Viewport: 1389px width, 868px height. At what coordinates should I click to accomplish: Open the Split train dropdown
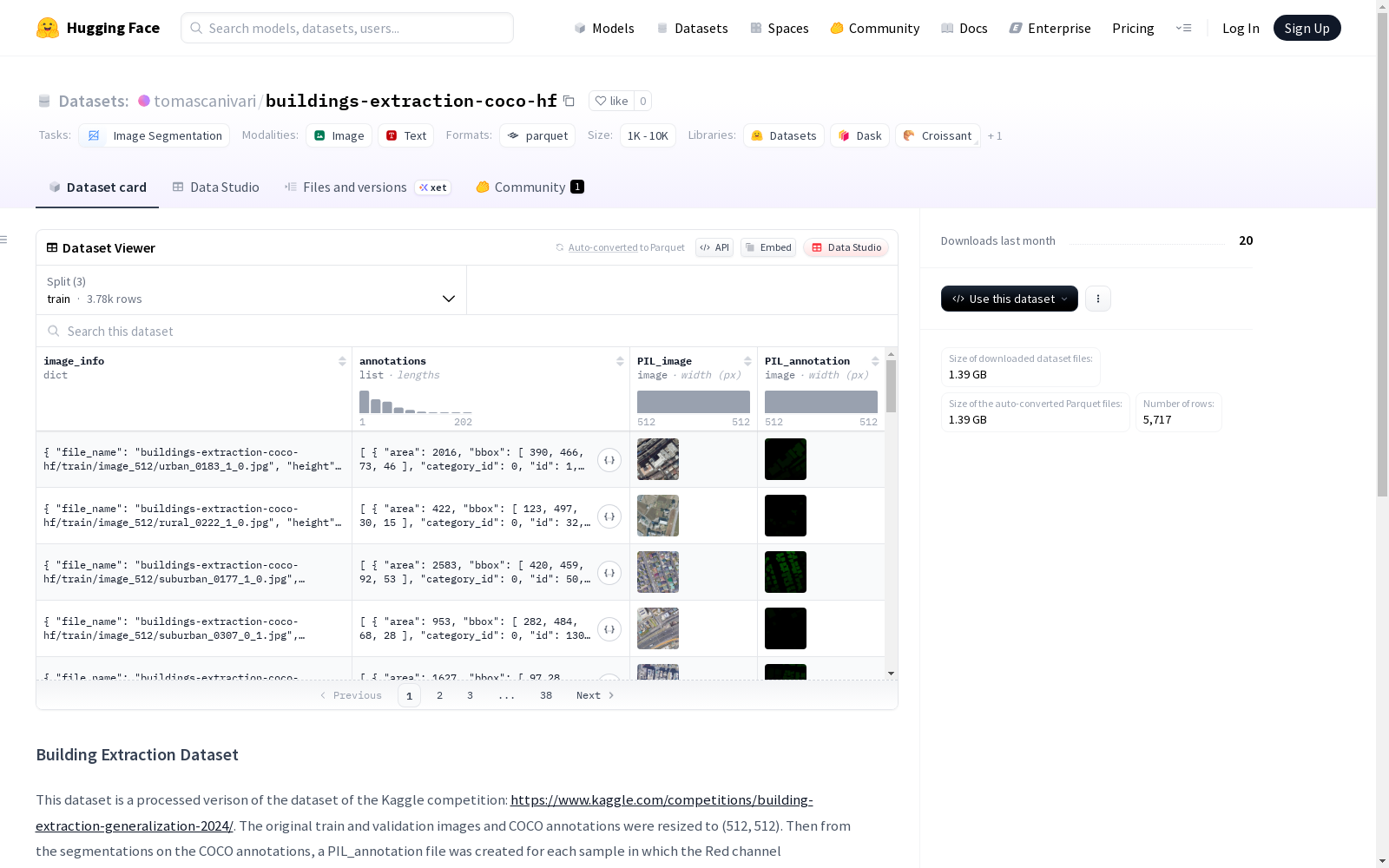pos(252,290)
